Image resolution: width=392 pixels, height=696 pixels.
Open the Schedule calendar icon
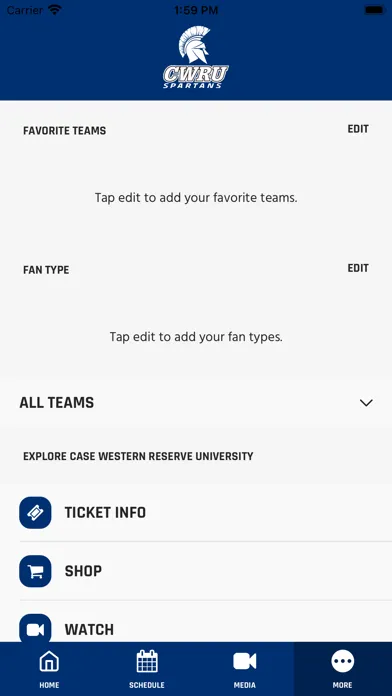pyautogui.click(x=147, y=661)
